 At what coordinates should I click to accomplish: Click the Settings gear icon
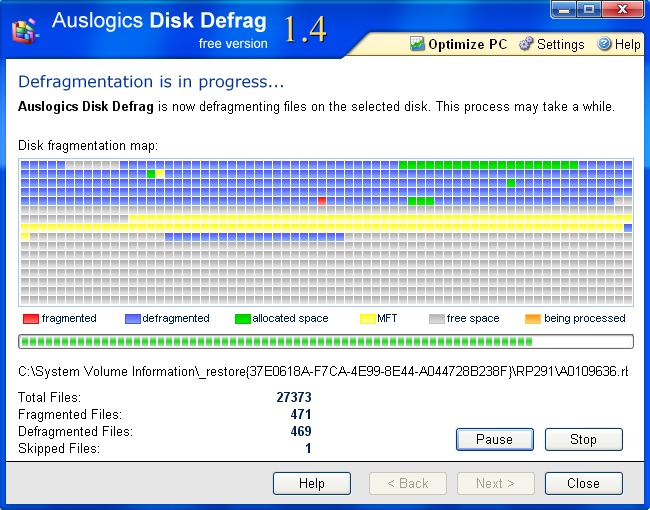click(x=526, y=44)
